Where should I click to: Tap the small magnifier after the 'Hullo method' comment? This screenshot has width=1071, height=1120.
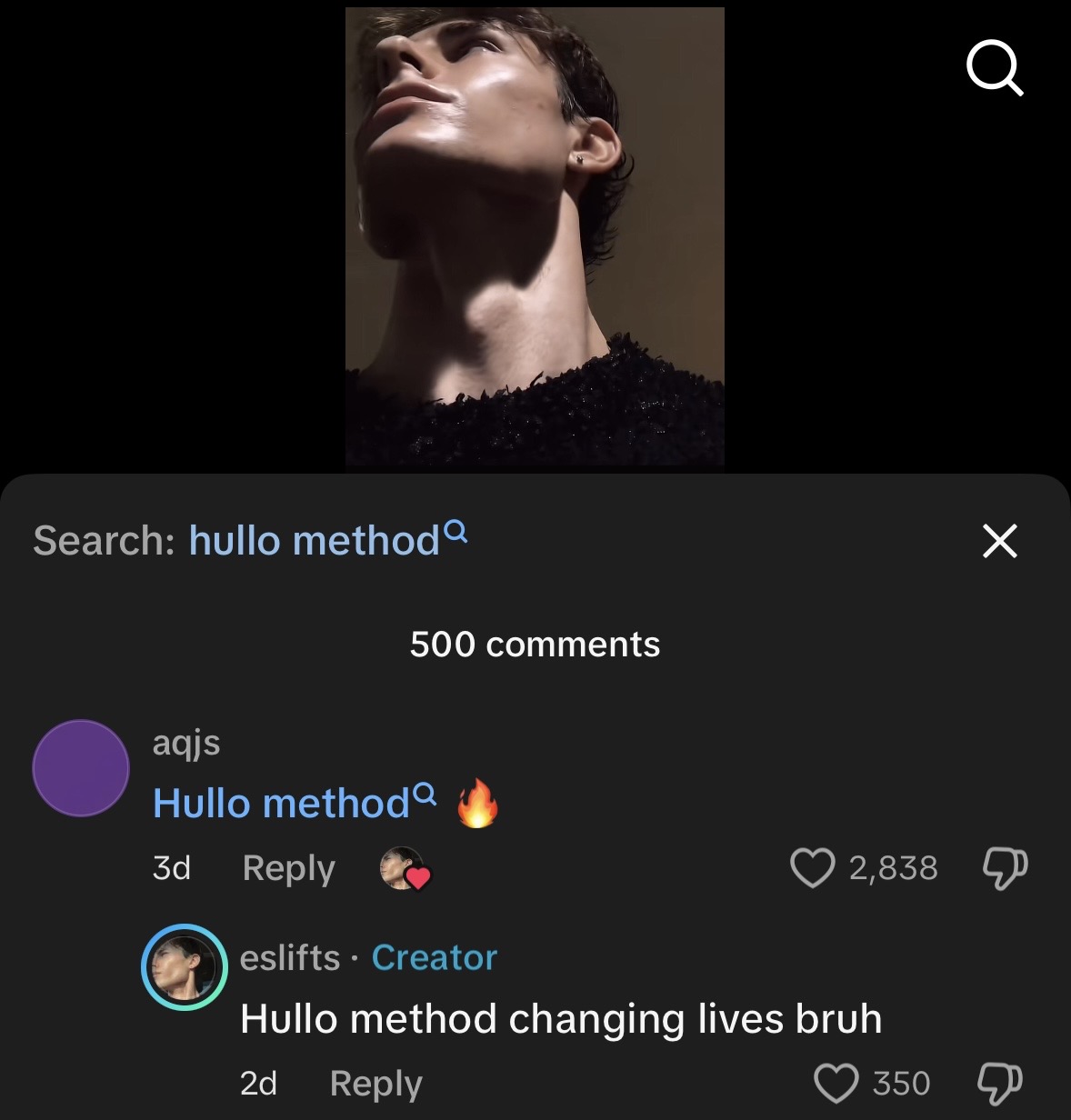click(x=425, y=795)
